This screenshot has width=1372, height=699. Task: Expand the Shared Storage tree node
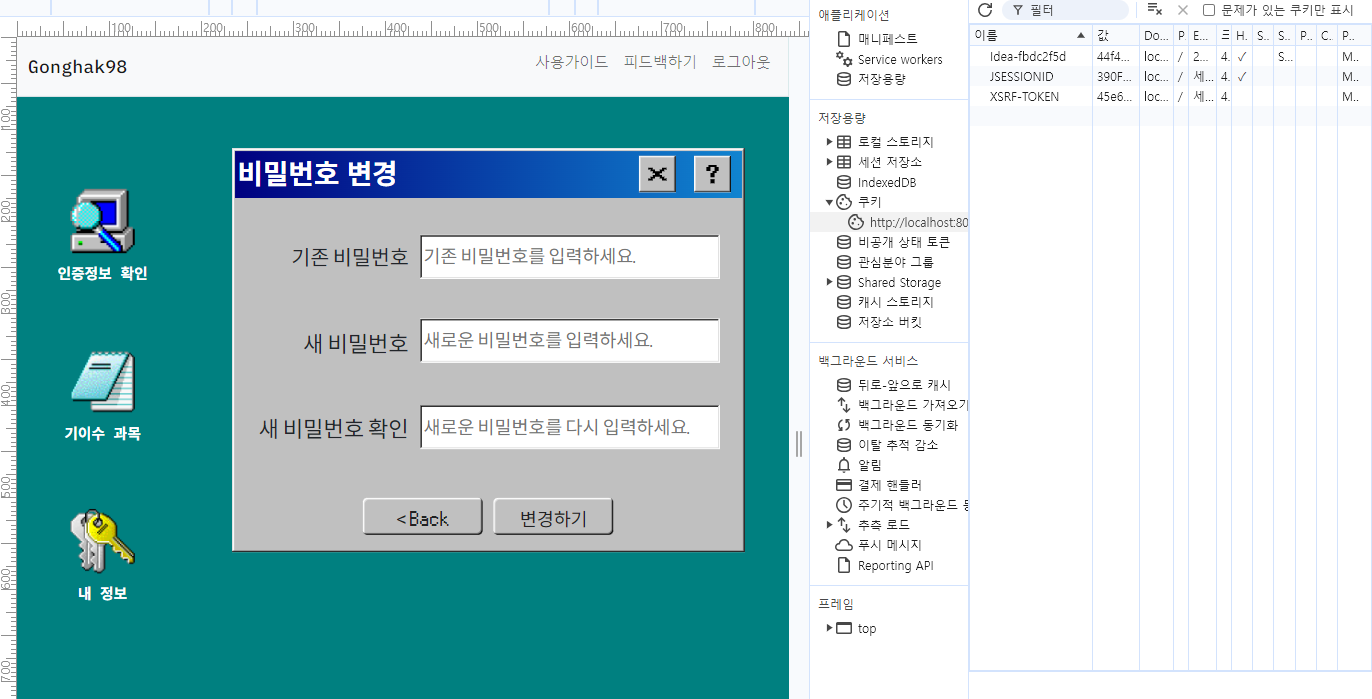[x=830, y=282]
